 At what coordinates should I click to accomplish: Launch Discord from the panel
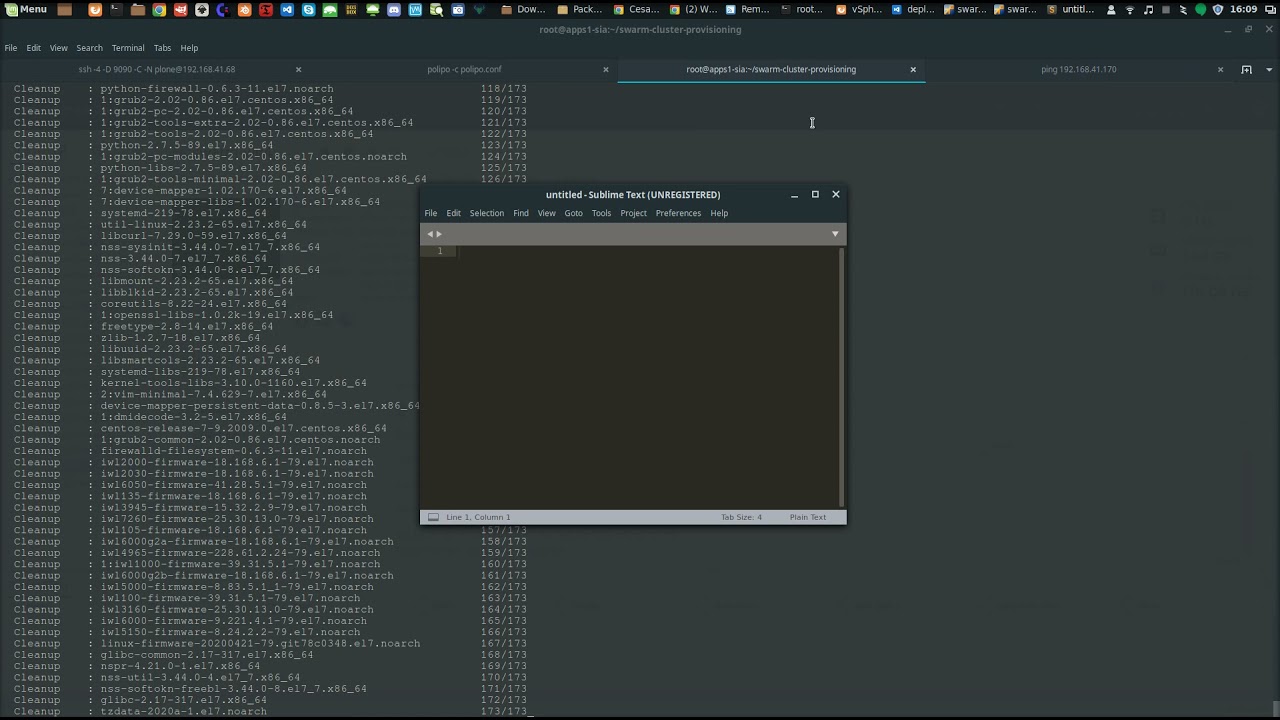[394, 9]
